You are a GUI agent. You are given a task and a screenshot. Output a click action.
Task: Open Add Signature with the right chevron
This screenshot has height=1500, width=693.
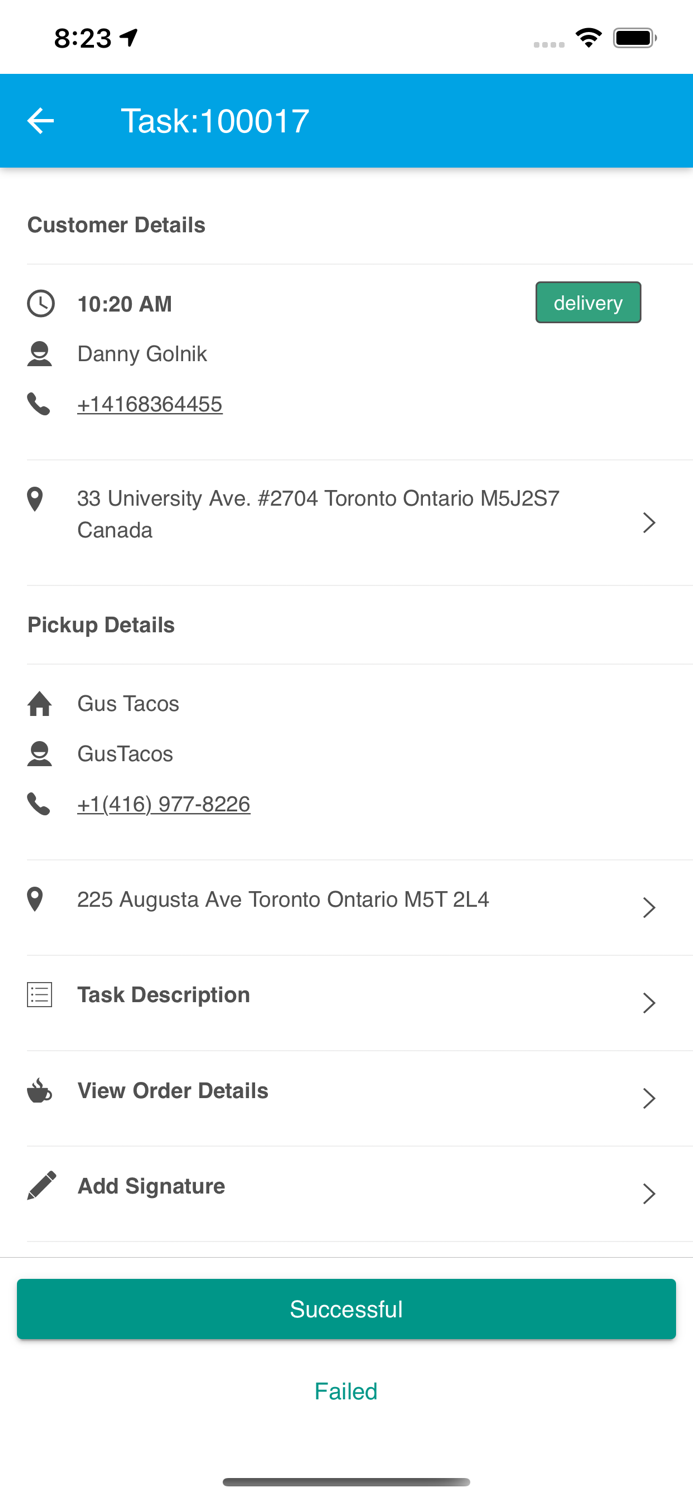coord(649,1193)
